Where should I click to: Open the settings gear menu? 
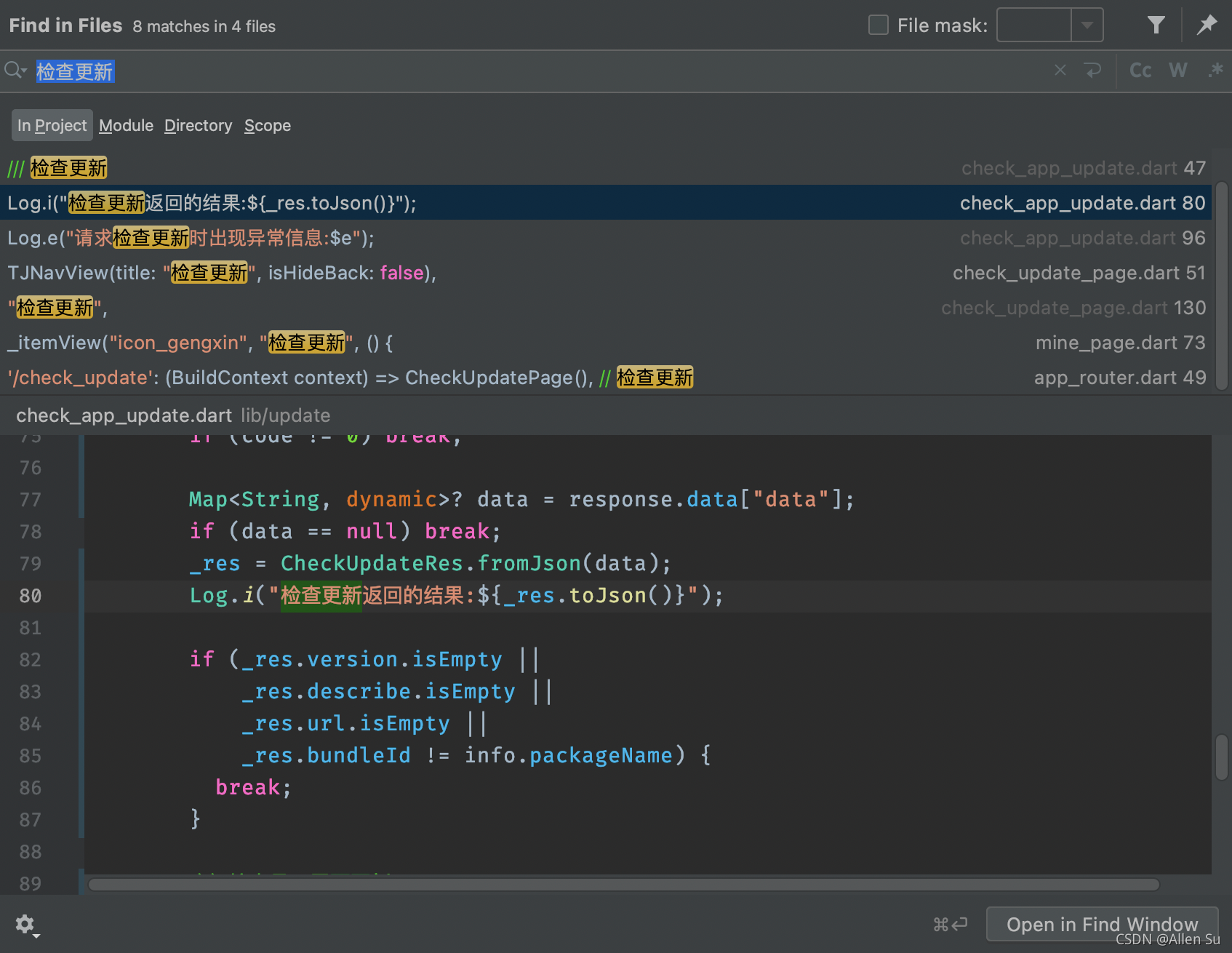click(27, 925)
